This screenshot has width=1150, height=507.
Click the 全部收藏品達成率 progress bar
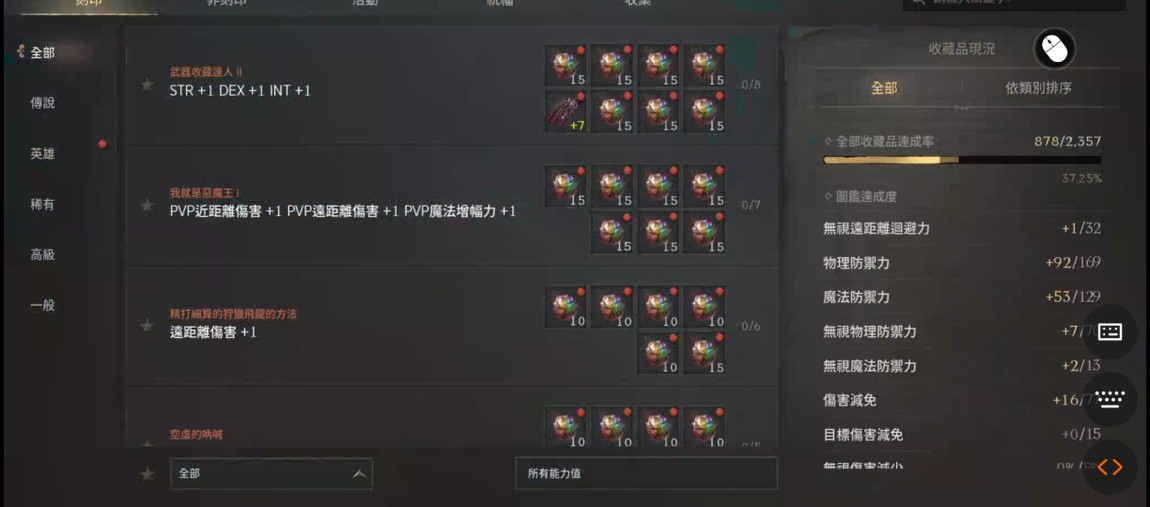point(962,159)
